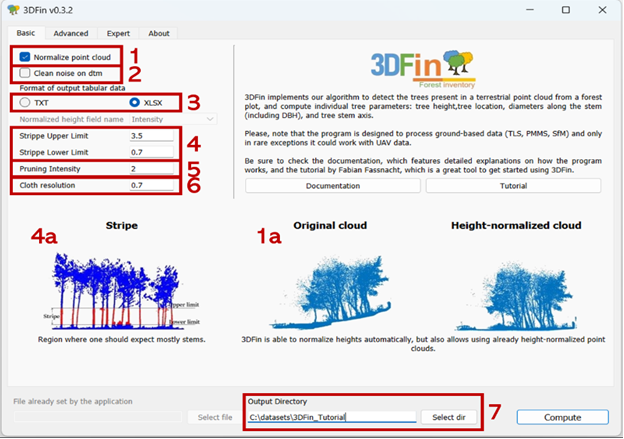Screen dimensions: 624x439
Task: Open Normalized height field name dropdown
Action: coord(173,119)
